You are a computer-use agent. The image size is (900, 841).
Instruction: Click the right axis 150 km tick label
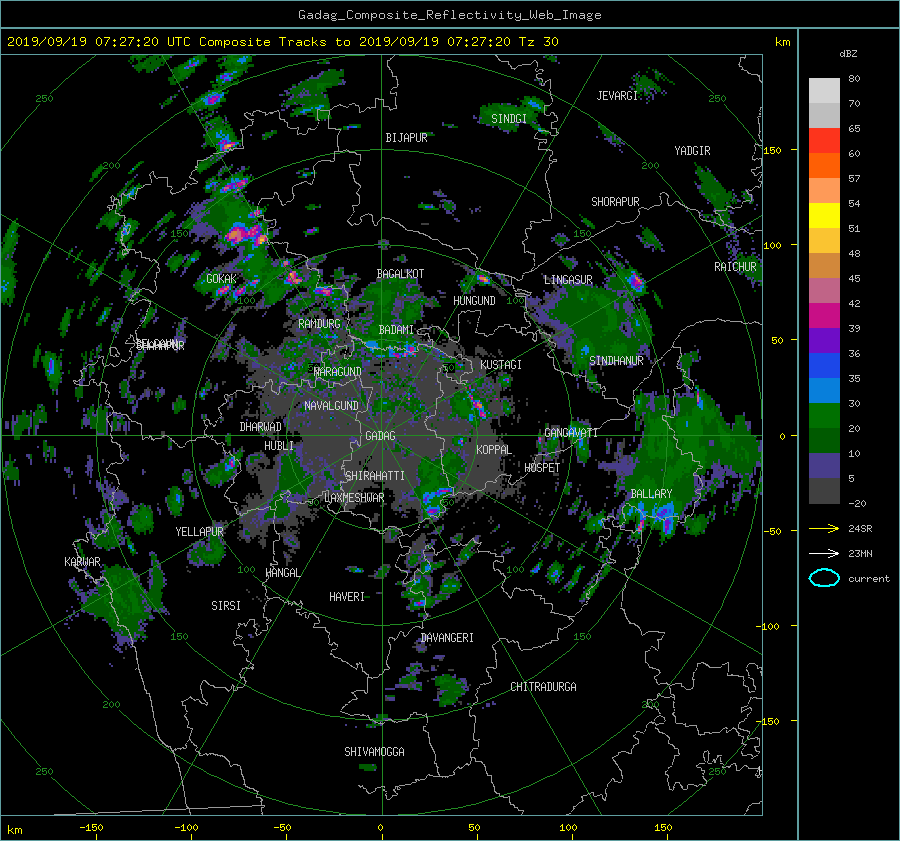[x=773, y=150]
